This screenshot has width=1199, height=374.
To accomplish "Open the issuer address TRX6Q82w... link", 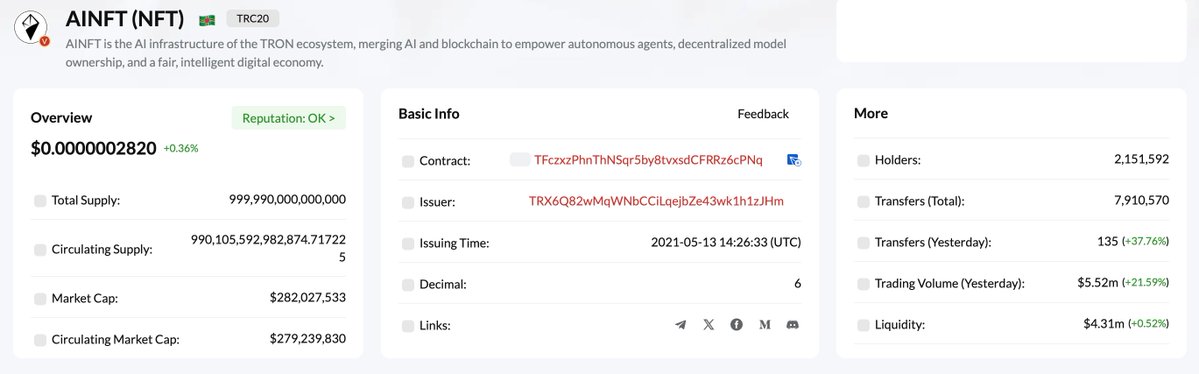I will coord(656,201).
